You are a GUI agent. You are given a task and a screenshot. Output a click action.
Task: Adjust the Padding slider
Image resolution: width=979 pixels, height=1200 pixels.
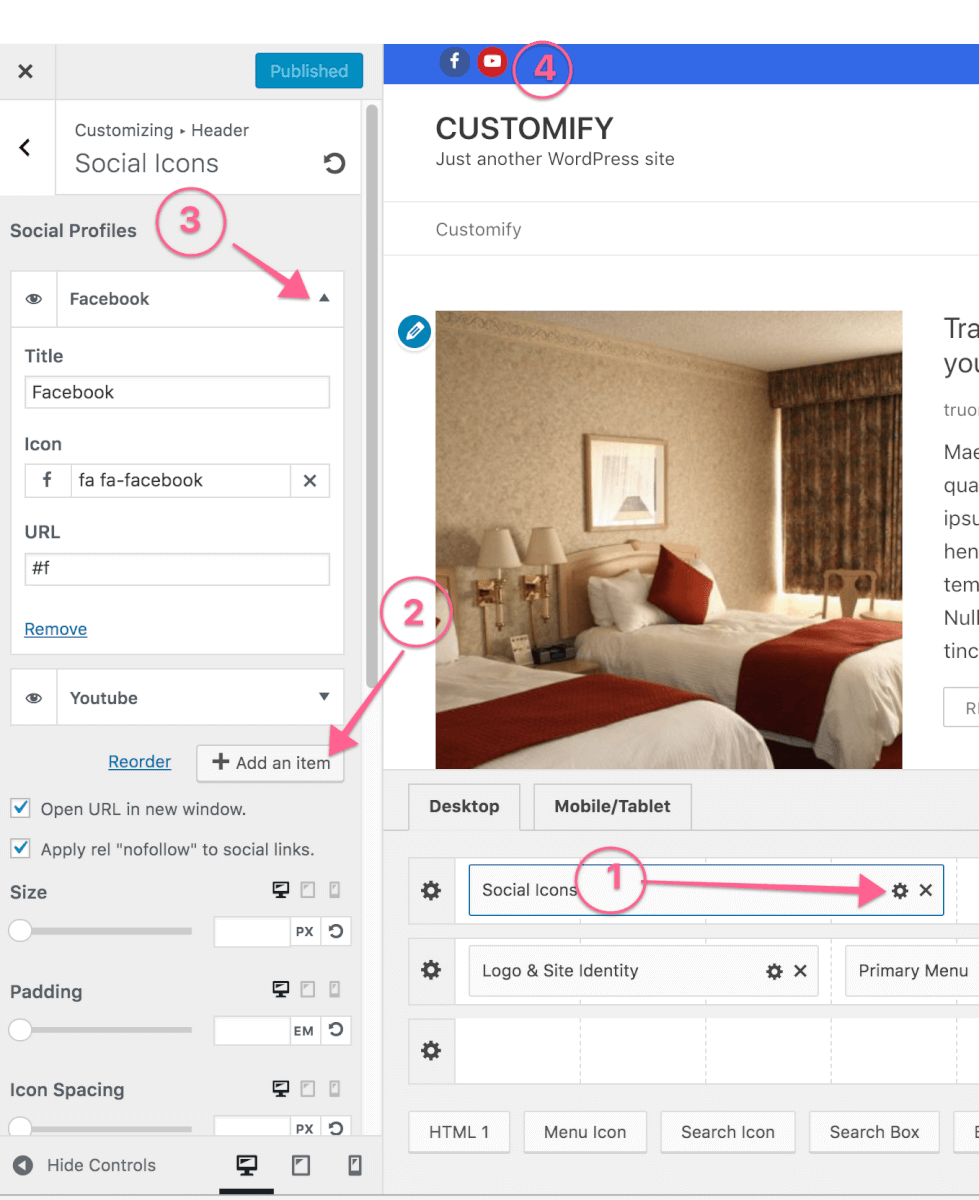click(x=101, y=1030)
